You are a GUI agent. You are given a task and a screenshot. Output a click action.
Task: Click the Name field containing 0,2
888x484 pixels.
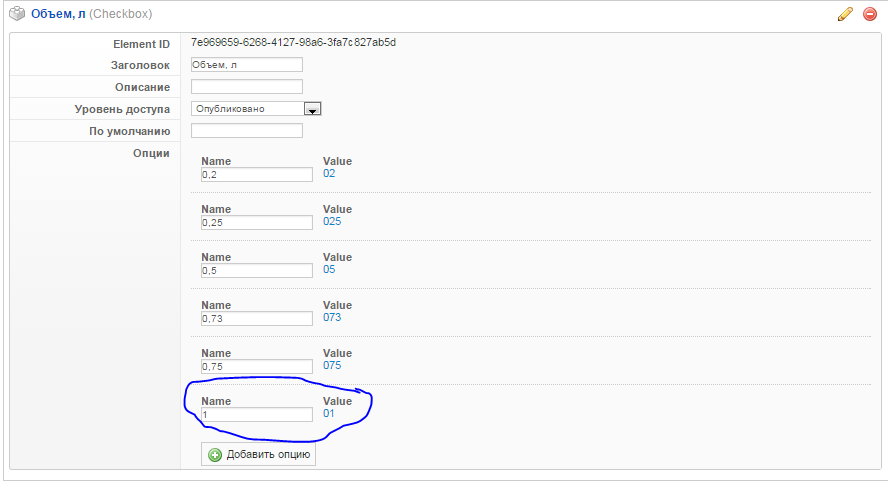click(x=257, y=174)
